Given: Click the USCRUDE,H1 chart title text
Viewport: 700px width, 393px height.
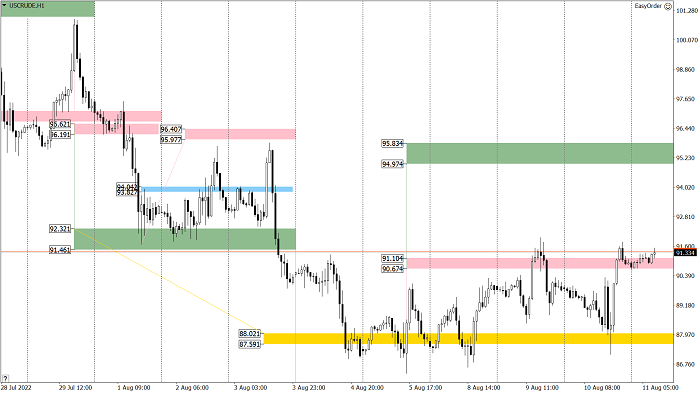Looking at the screenshot, I should (26, 6).
